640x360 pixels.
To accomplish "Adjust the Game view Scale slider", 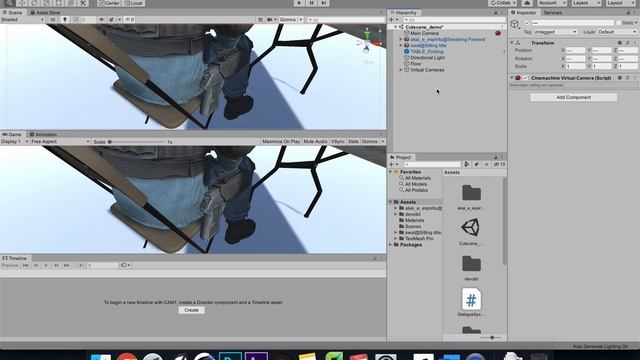I will [x=137, y=142].
